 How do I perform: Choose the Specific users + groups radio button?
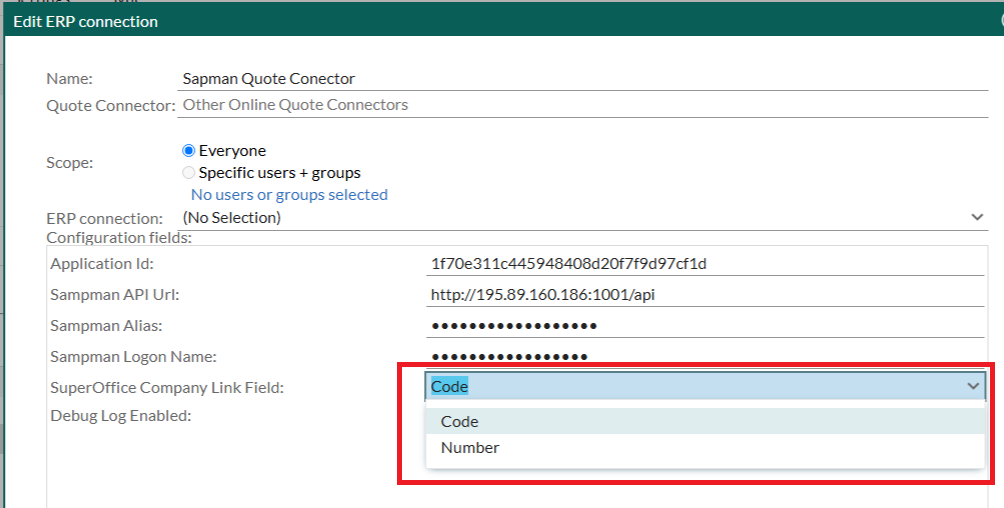pos(188,173)
